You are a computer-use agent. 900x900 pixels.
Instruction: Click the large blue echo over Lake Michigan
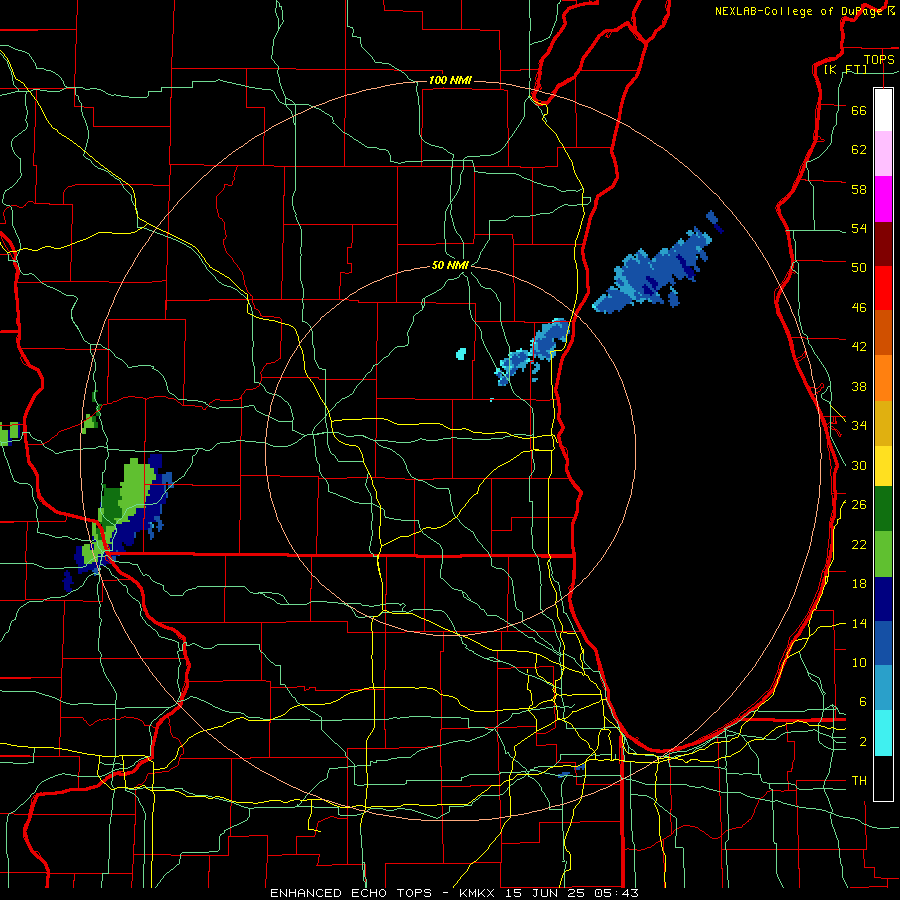pos(654,270)
